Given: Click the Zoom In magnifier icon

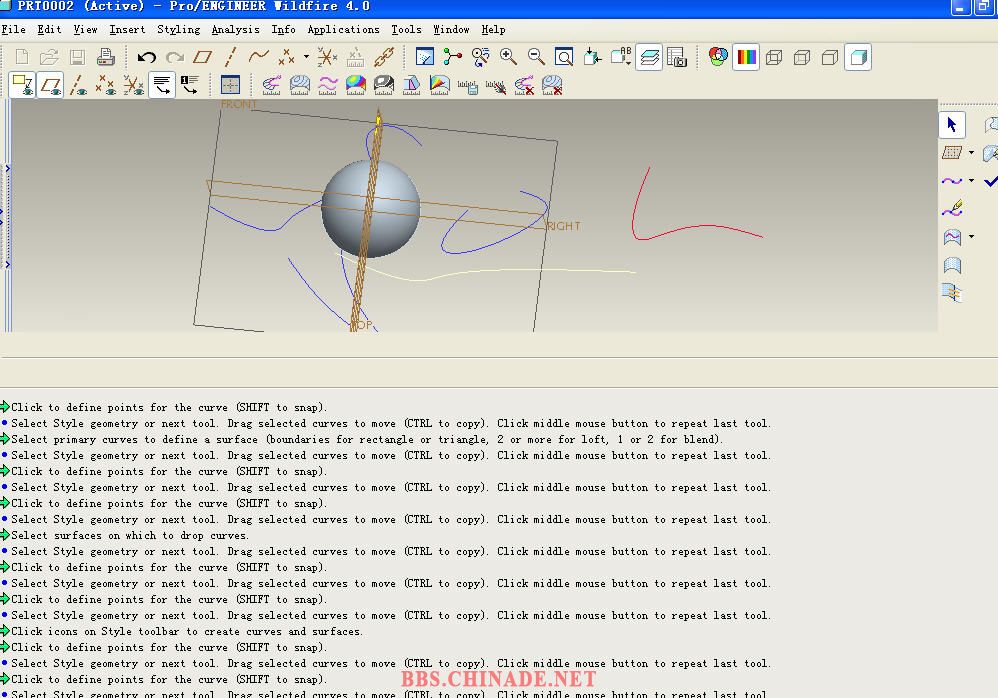Looking at the screenshot, I should click(508, 57).
